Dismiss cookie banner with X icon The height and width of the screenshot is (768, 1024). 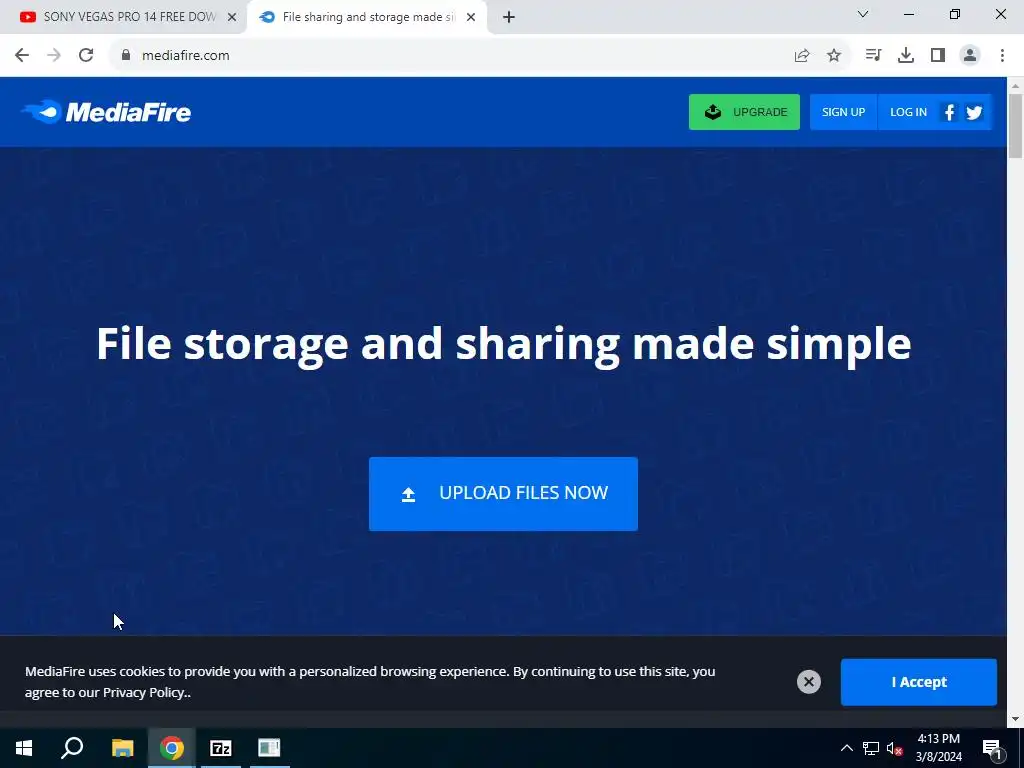coord(808,682)
